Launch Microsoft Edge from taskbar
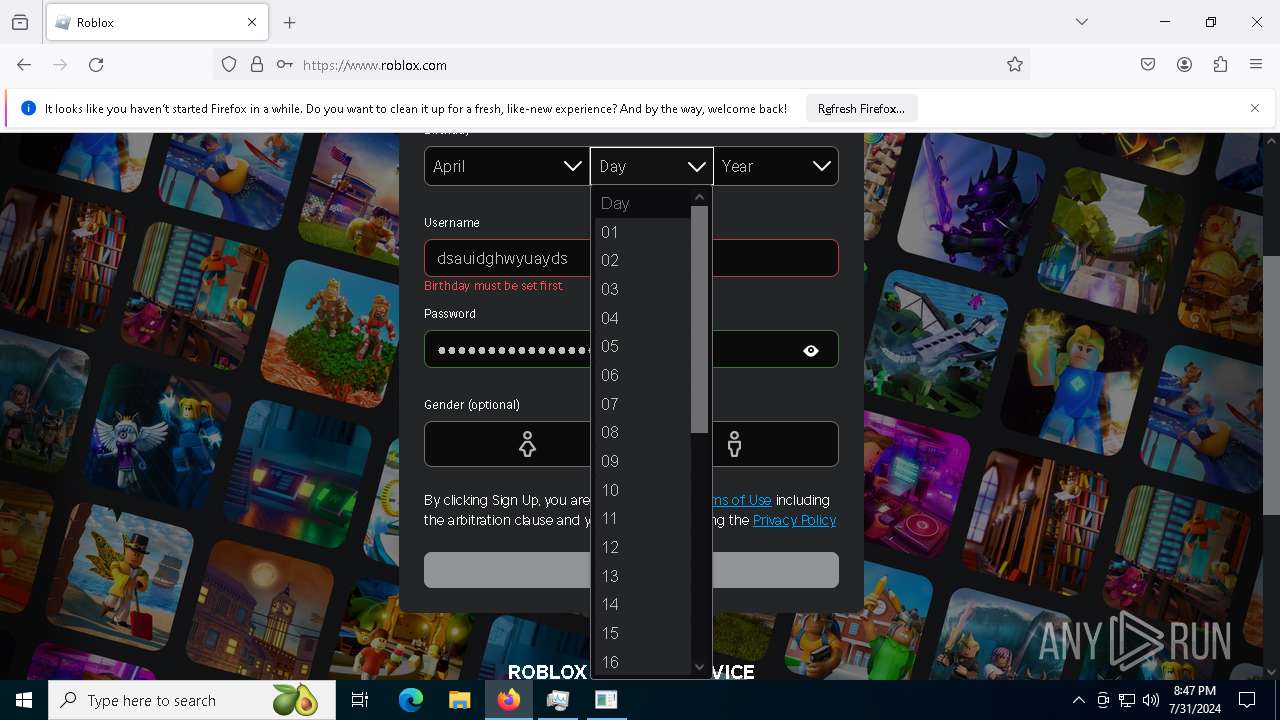 [411, 700]
